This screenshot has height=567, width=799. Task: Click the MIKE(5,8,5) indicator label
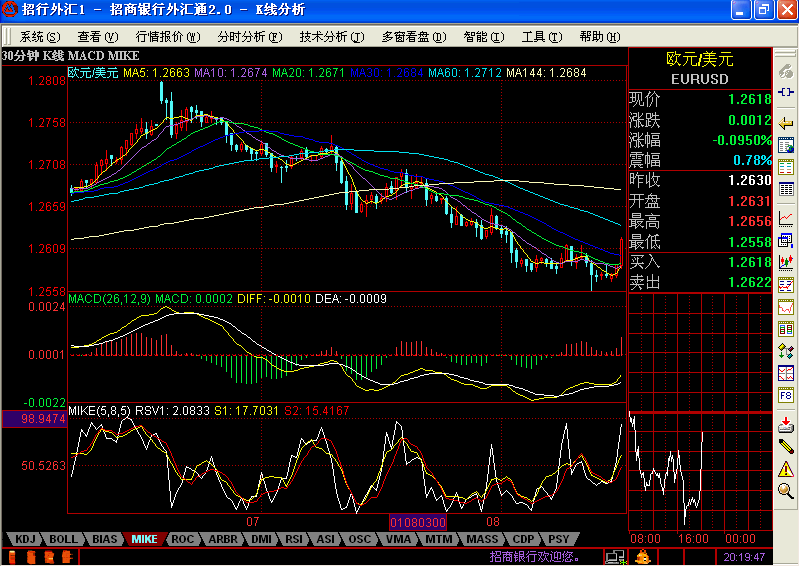tap(99, 411)
